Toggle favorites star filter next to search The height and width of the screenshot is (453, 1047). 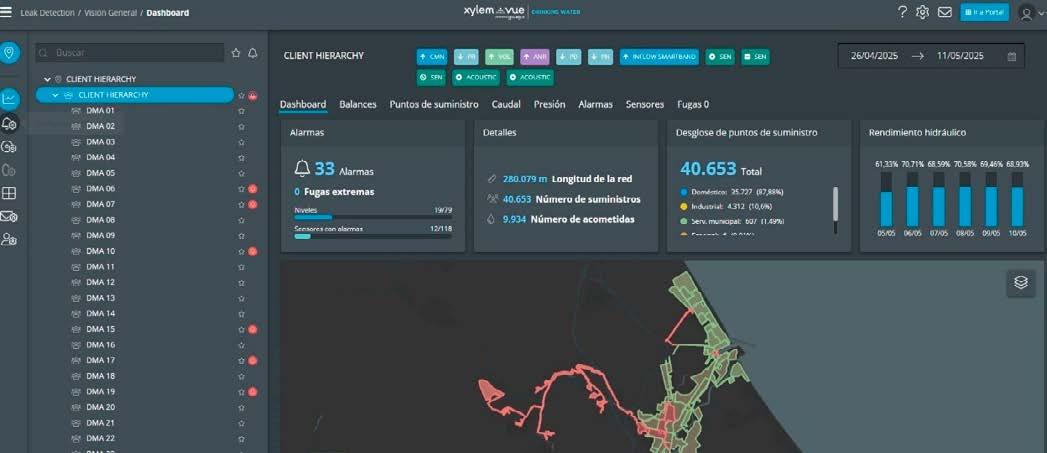point(236,53)
